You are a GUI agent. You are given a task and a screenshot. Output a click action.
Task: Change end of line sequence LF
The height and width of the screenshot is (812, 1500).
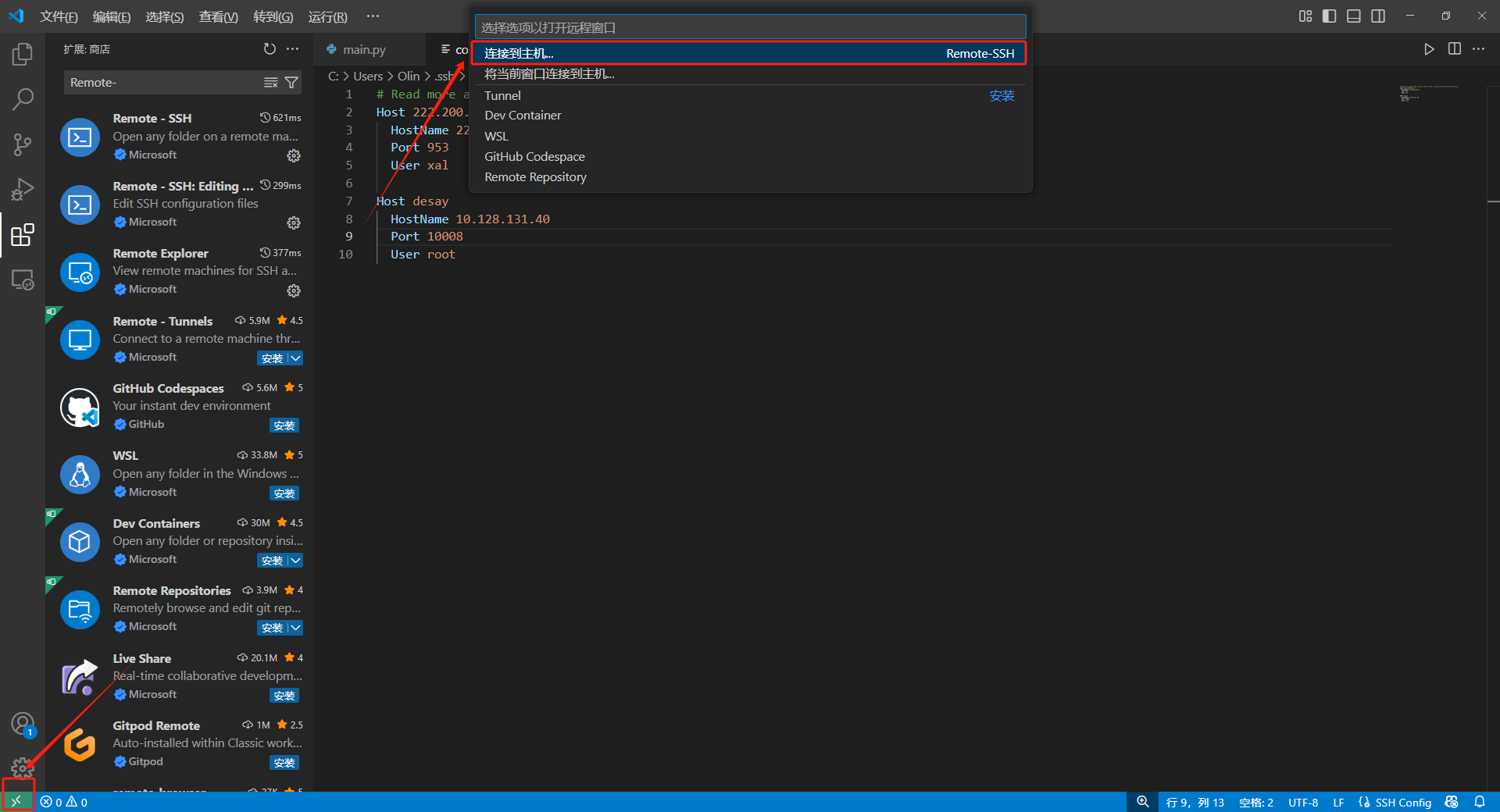point(1338,802)
